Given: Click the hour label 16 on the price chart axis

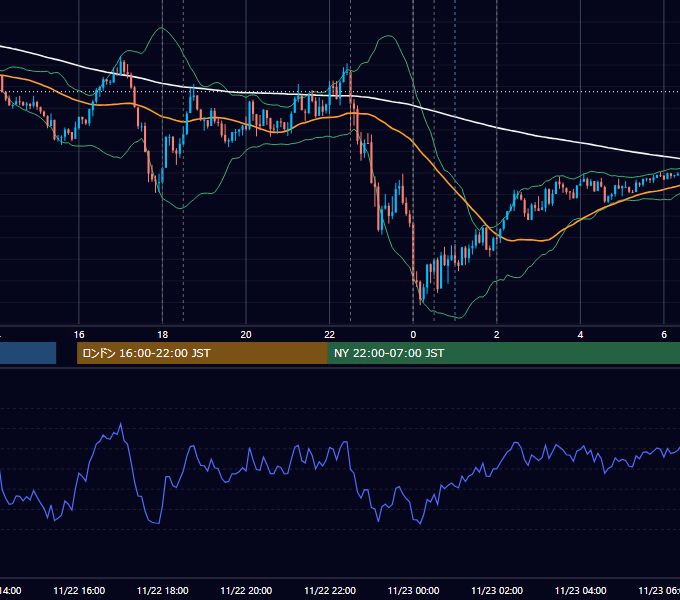Looking at the screenshot, I should (79, 335).
